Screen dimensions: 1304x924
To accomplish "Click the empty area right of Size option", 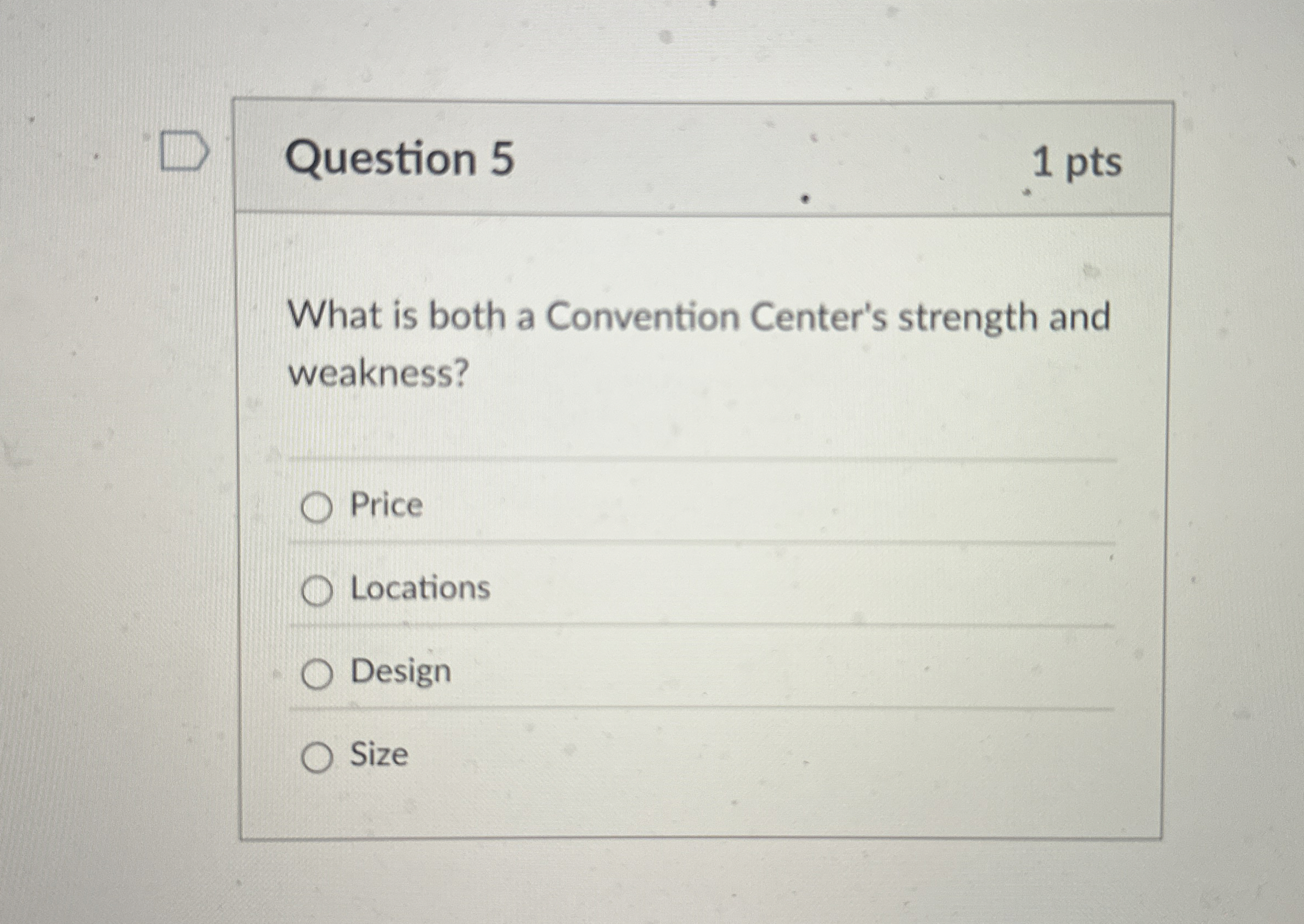I will [769, 756].
